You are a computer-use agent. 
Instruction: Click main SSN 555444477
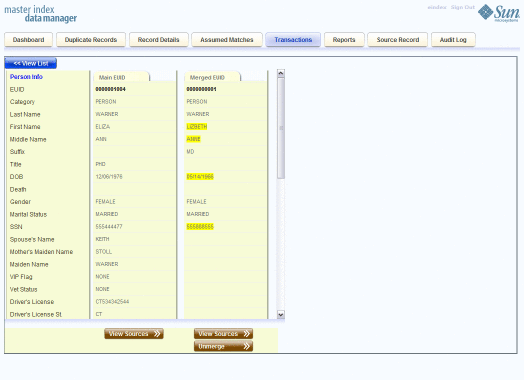pos(109,227)
